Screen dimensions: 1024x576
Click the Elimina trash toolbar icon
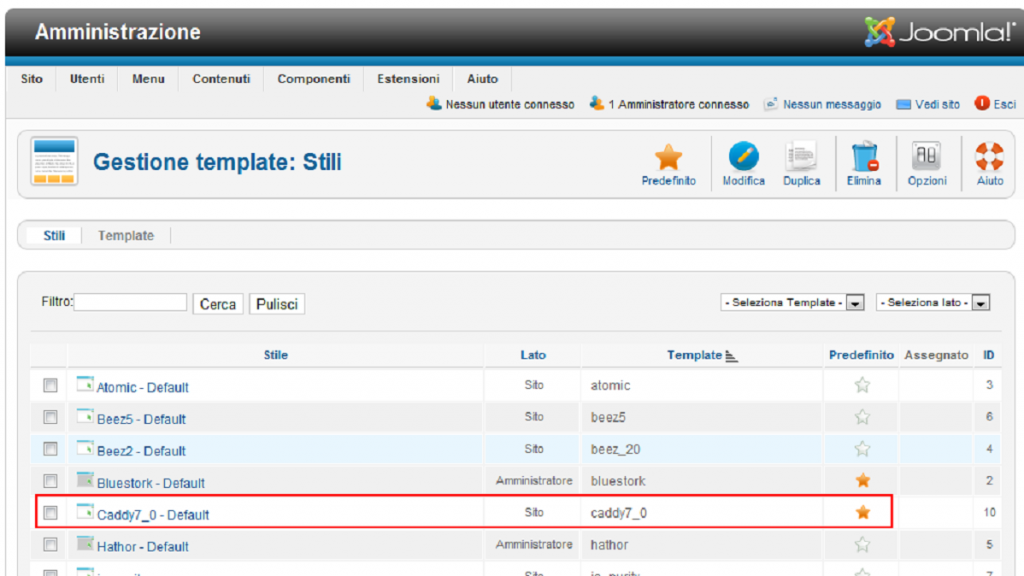pos(863,157)
